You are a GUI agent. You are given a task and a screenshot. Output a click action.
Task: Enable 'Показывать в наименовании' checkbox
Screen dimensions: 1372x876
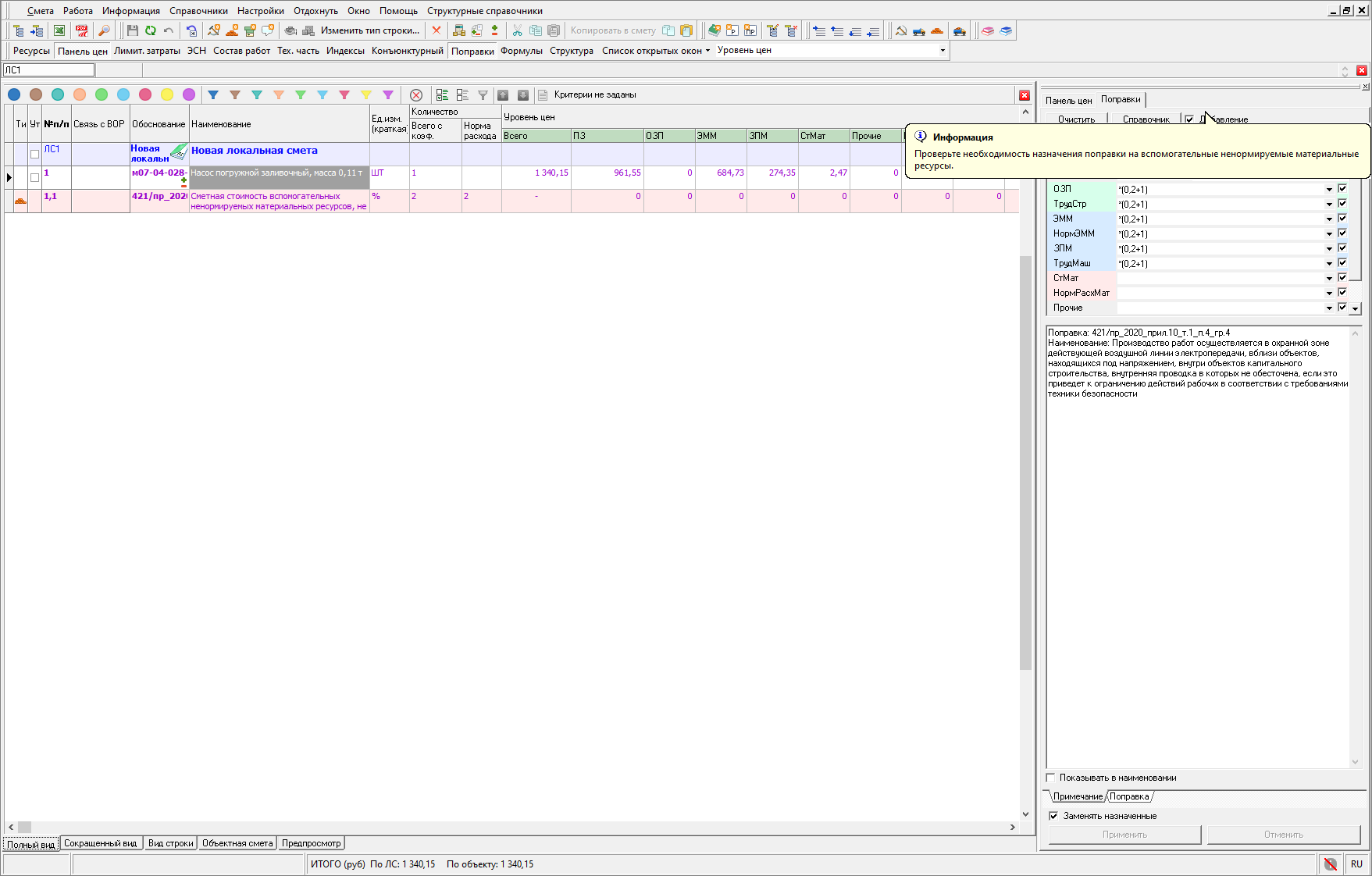click(x=1051, y=778)
